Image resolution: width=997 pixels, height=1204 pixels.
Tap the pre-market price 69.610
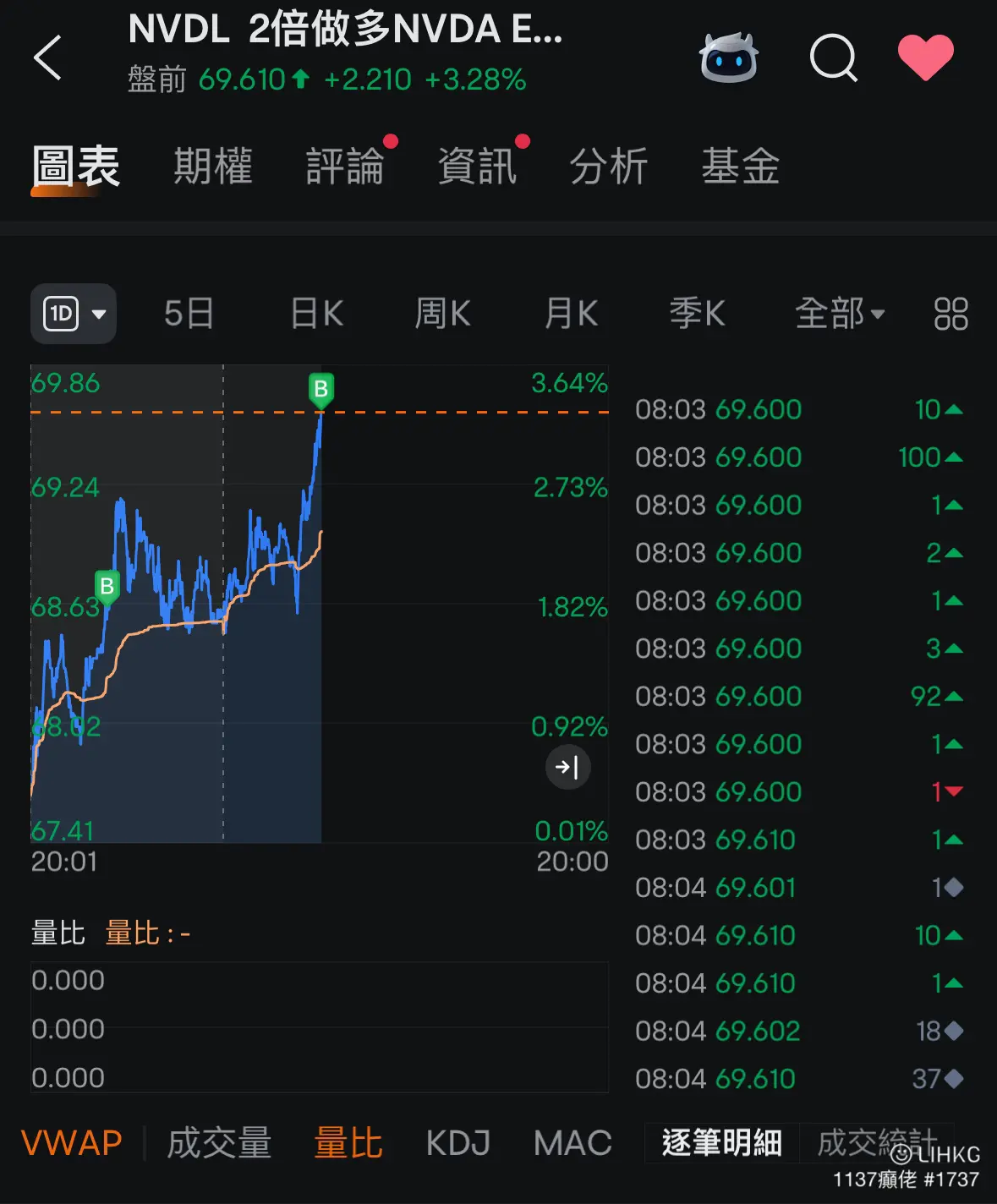242,79
